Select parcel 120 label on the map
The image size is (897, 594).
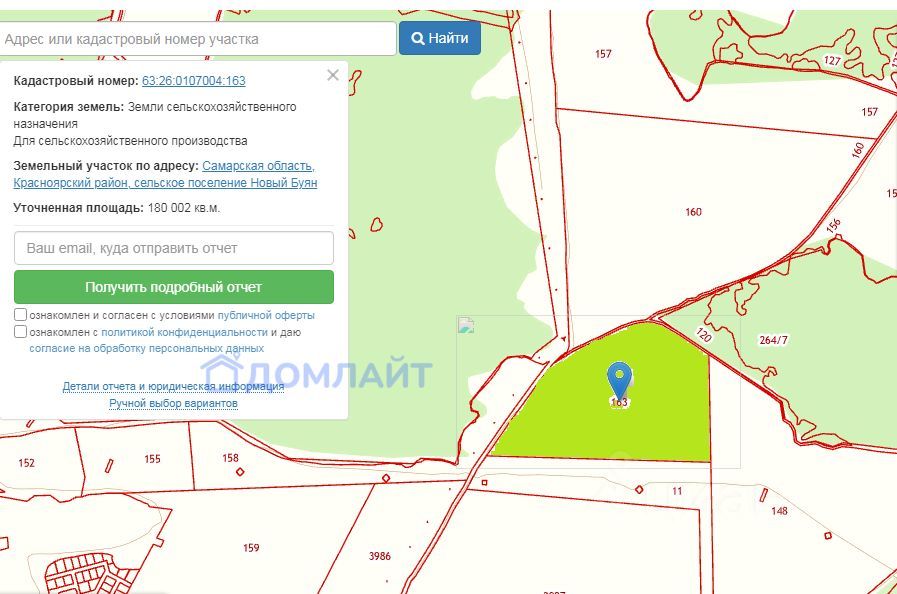[x=704, y=335]
